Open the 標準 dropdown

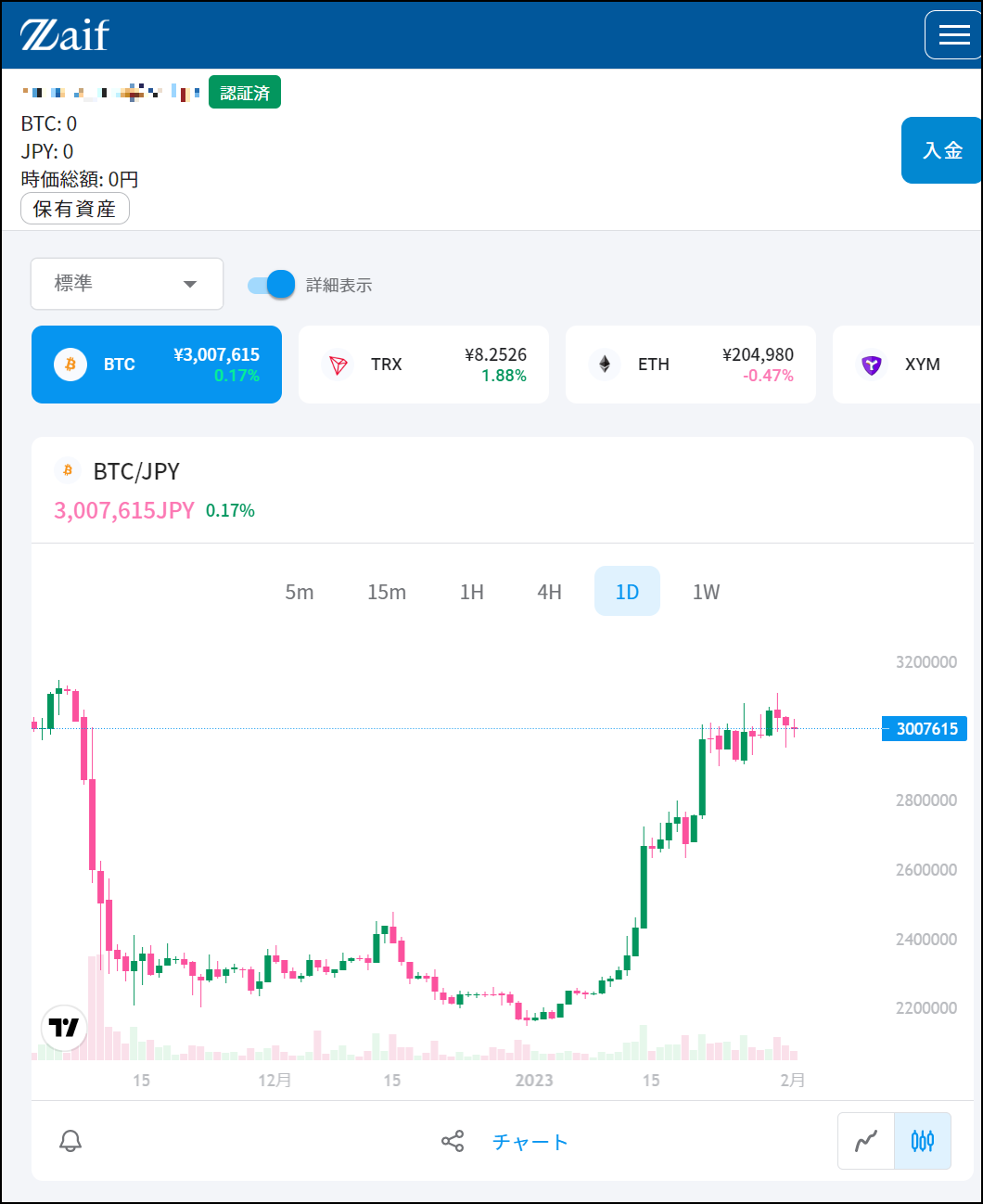[127, 284]
